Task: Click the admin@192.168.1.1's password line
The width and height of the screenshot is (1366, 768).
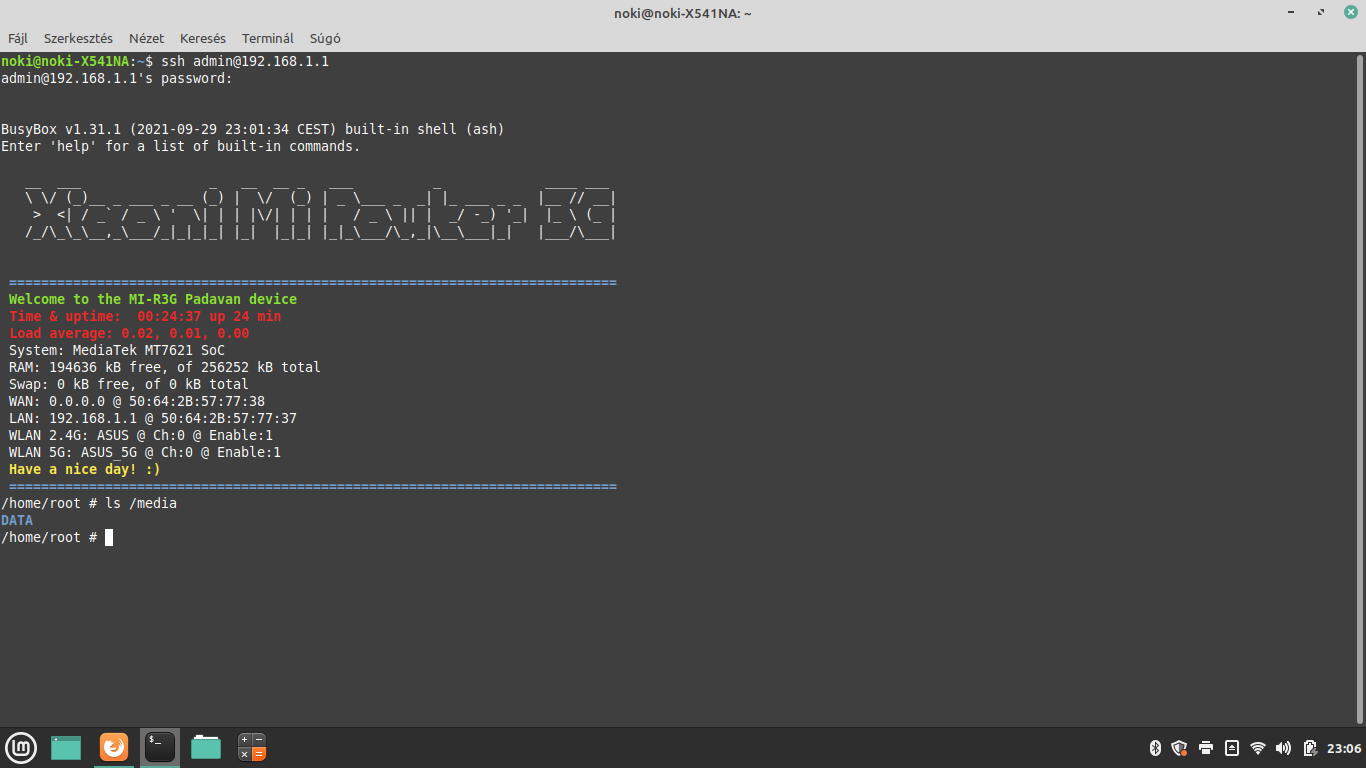Action: pyautogui.click(x=117, y=78)
